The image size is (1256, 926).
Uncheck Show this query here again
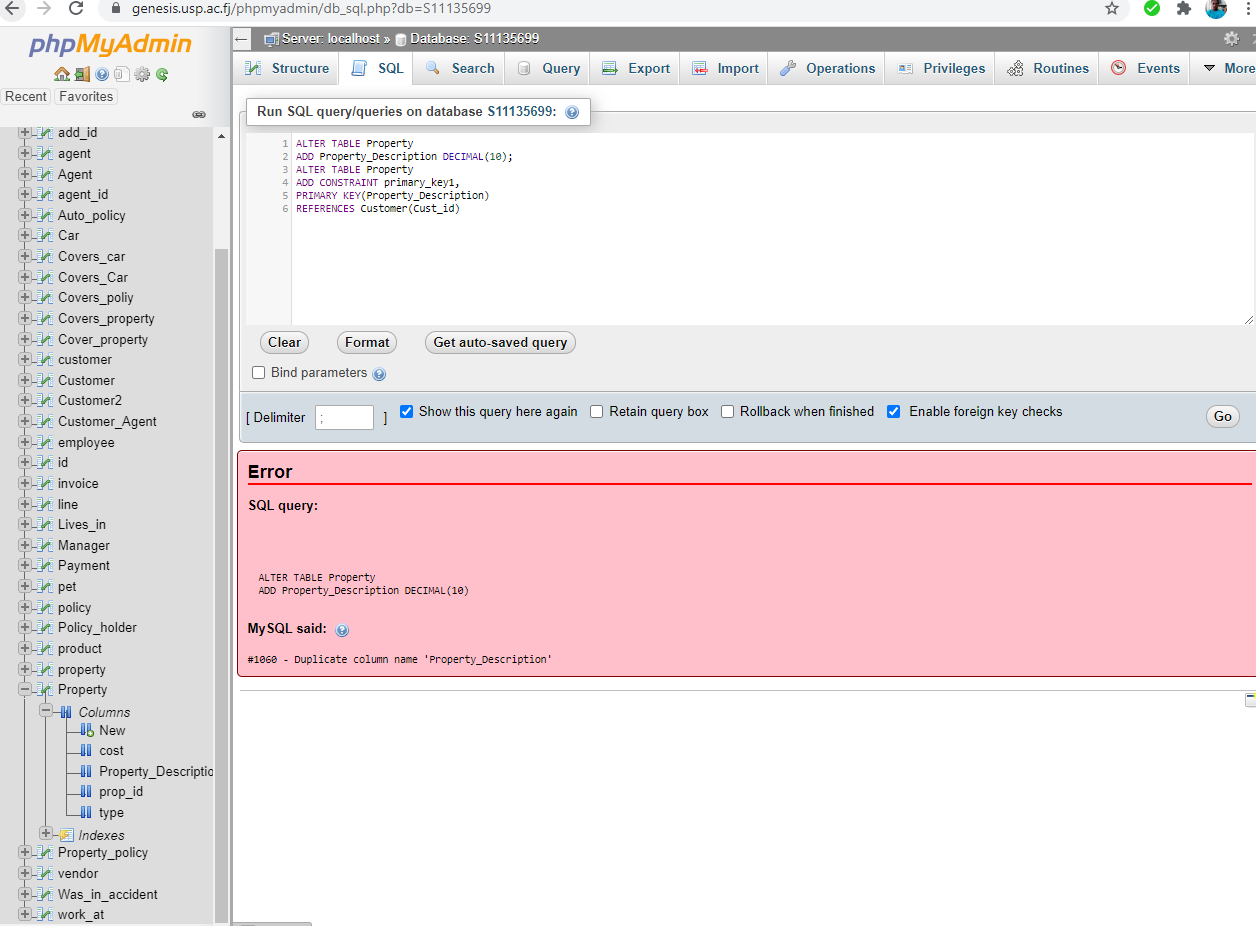pos(407,411)
